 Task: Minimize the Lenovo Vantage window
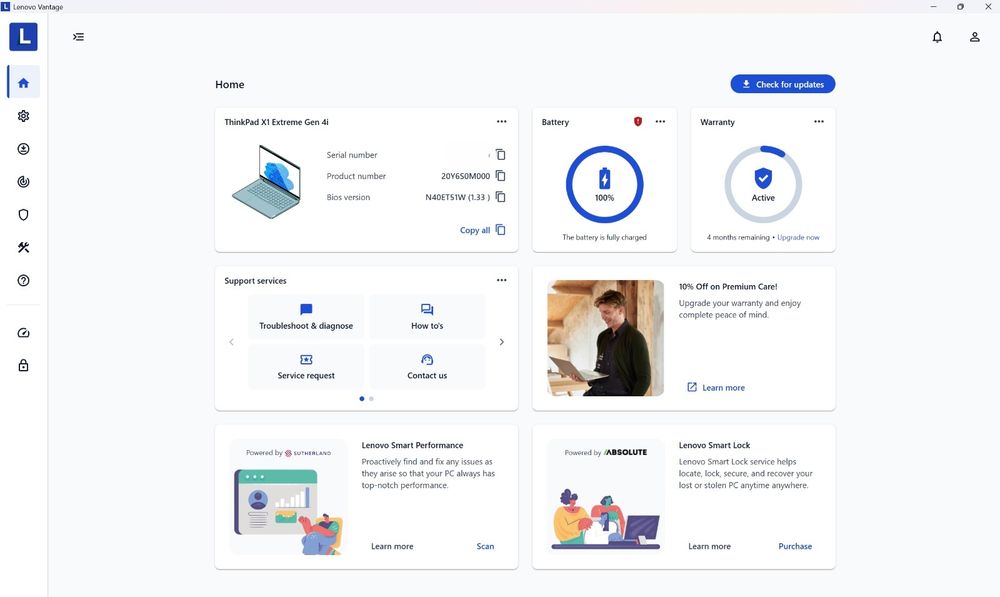click(934, 6)
